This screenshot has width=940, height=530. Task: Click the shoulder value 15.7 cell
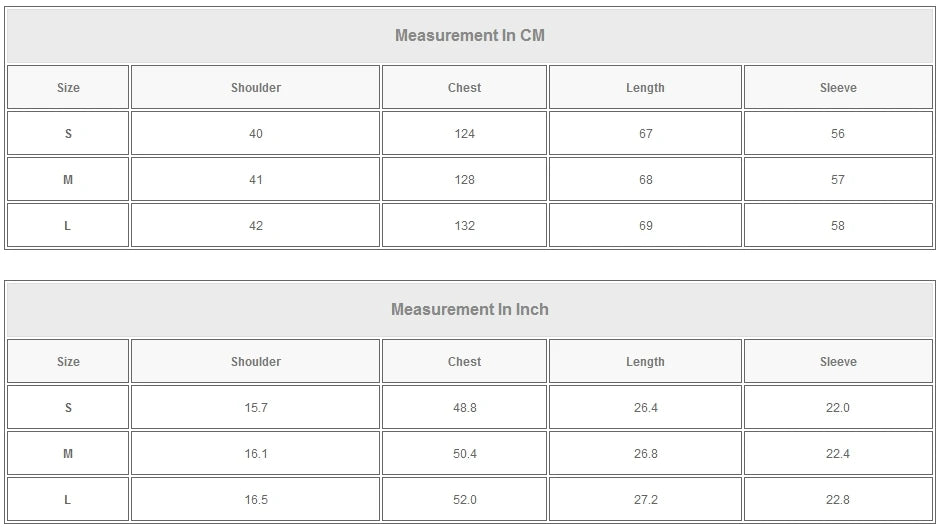[x=256, y=408]
